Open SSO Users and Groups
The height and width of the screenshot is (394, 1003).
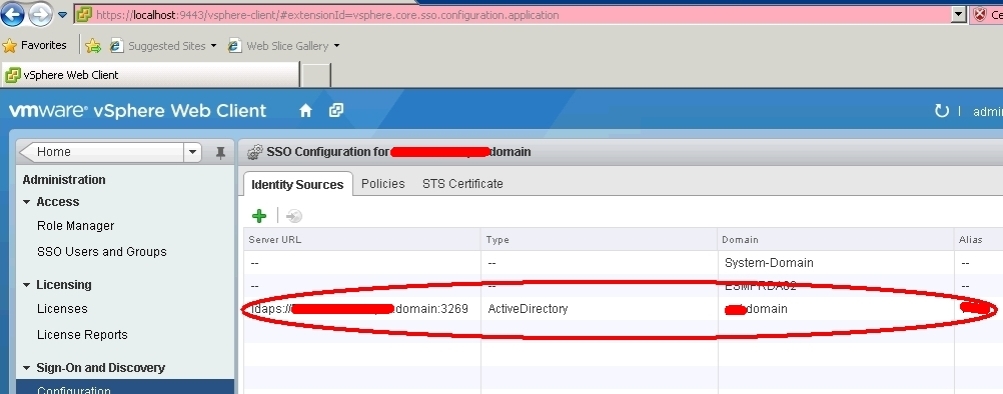tap(102, 252)
